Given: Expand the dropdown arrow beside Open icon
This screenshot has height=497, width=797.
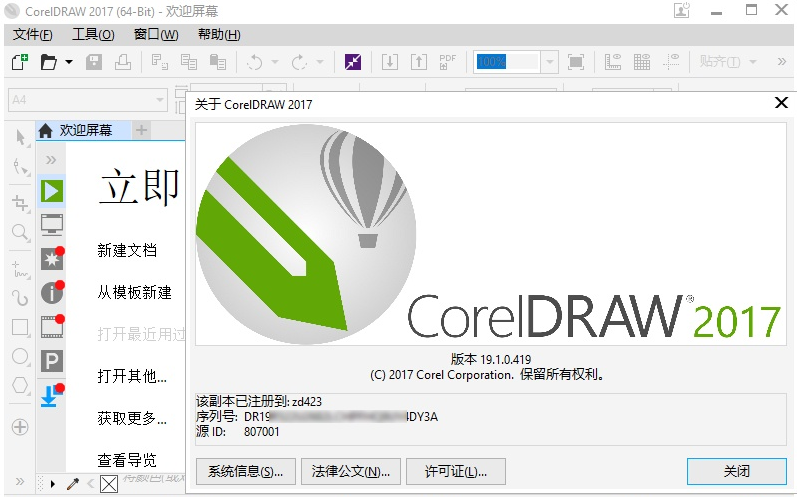Looking at the screenshot, I should [69, 62].
